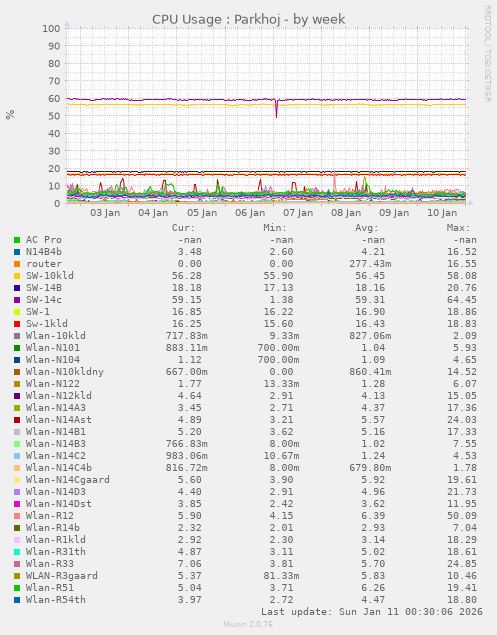Click the Sw-1kld legend label
The image size is (497, 635).
coord(47,324)
